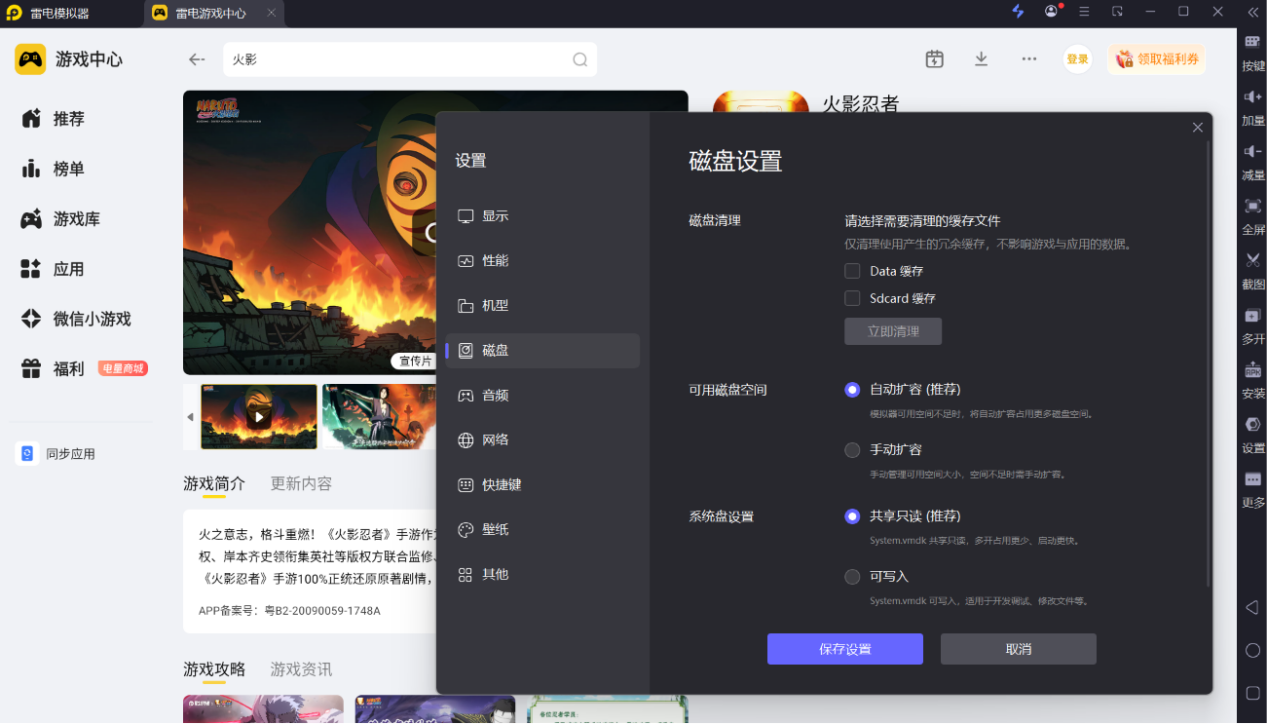Choose 可写入 writable system disk option
Image resolution: width=1267 pixels, height=724 pixels.
coord(852,577)
